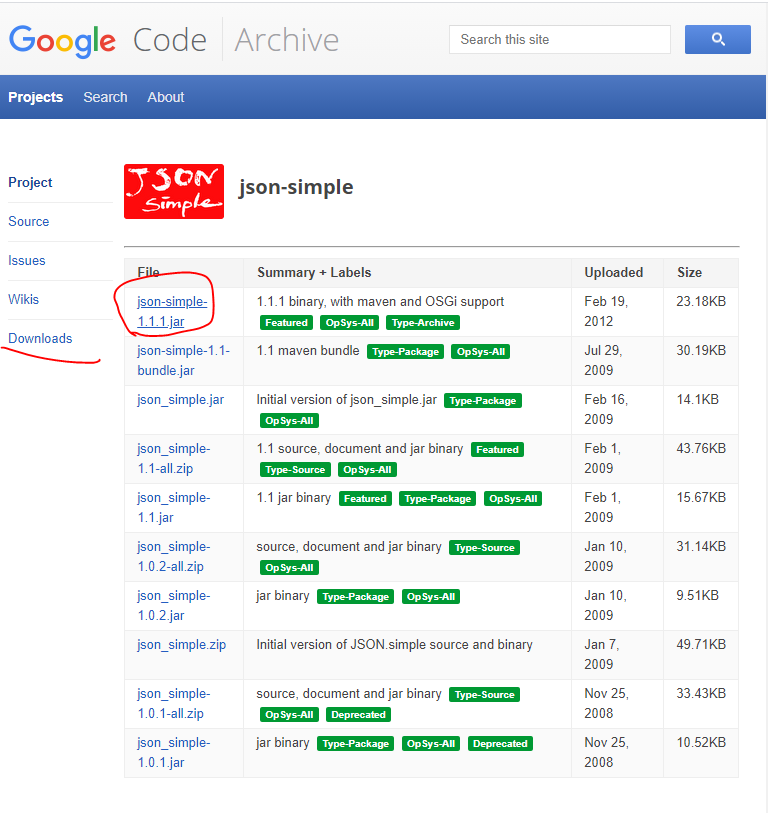The height and width of the screenshot is (813, 768).
Task: Click the blue search magnifier button
Action: point(717,39)
